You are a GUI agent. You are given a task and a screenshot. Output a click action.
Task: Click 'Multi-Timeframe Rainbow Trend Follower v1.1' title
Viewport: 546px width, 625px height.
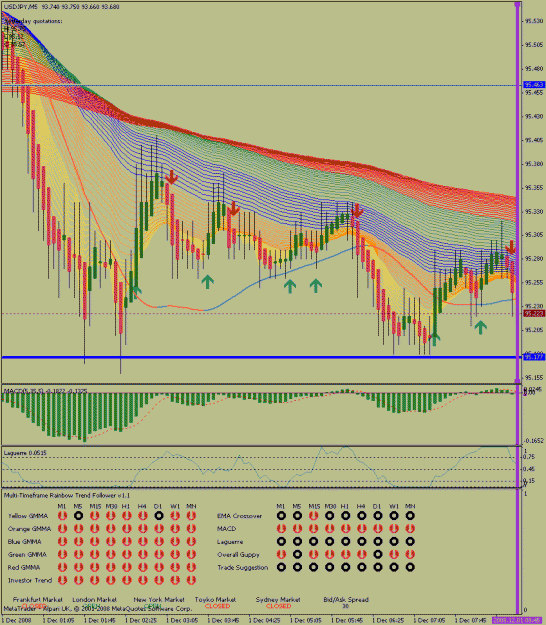click(x=67, y=495)
